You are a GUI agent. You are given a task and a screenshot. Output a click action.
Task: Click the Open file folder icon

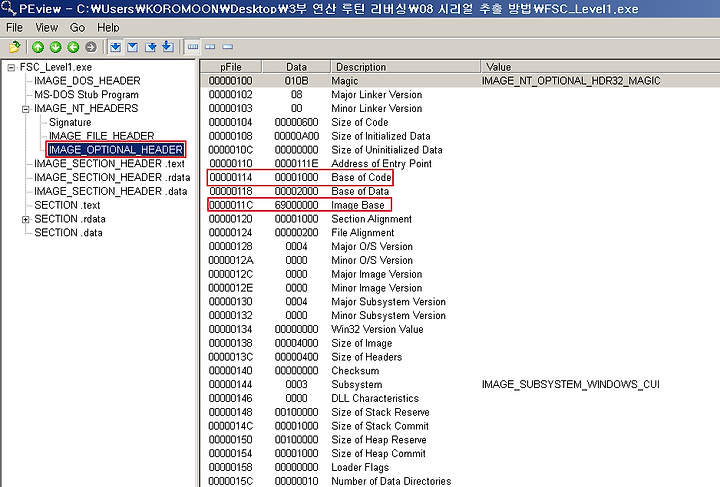tap(15, 47)
